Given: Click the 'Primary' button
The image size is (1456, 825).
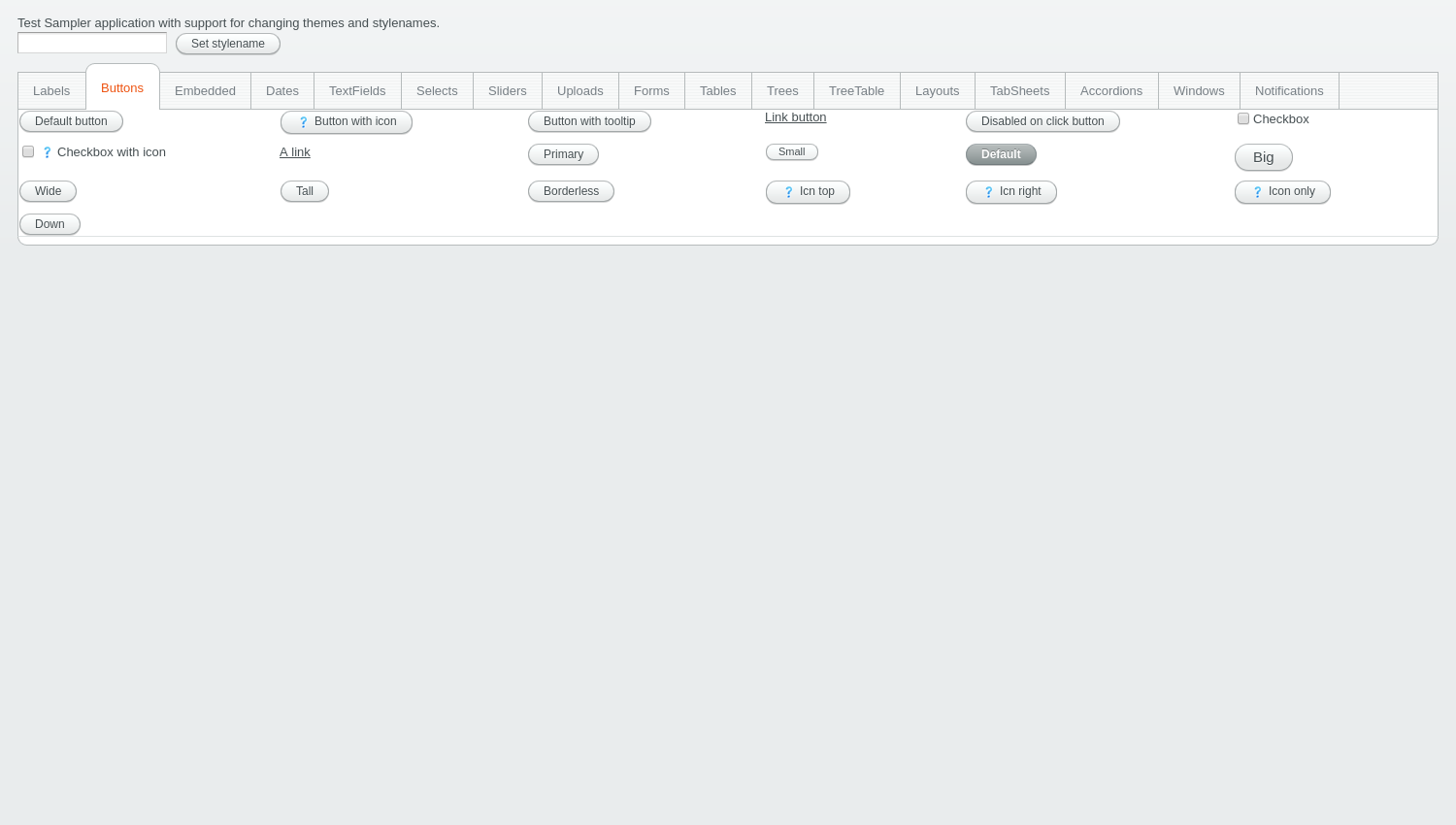Looking at the screenshot, I should (563, 154).
